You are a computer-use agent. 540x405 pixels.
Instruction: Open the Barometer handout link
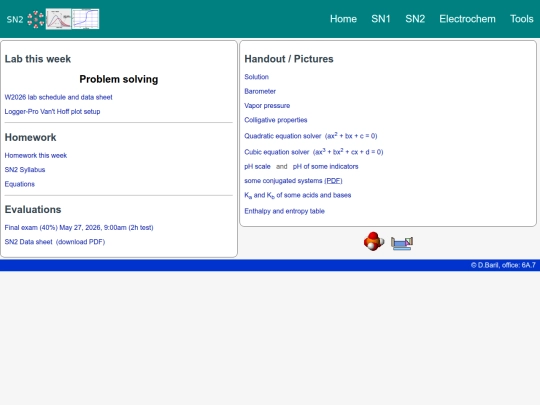pyautogui.click(x=260, y=91)
